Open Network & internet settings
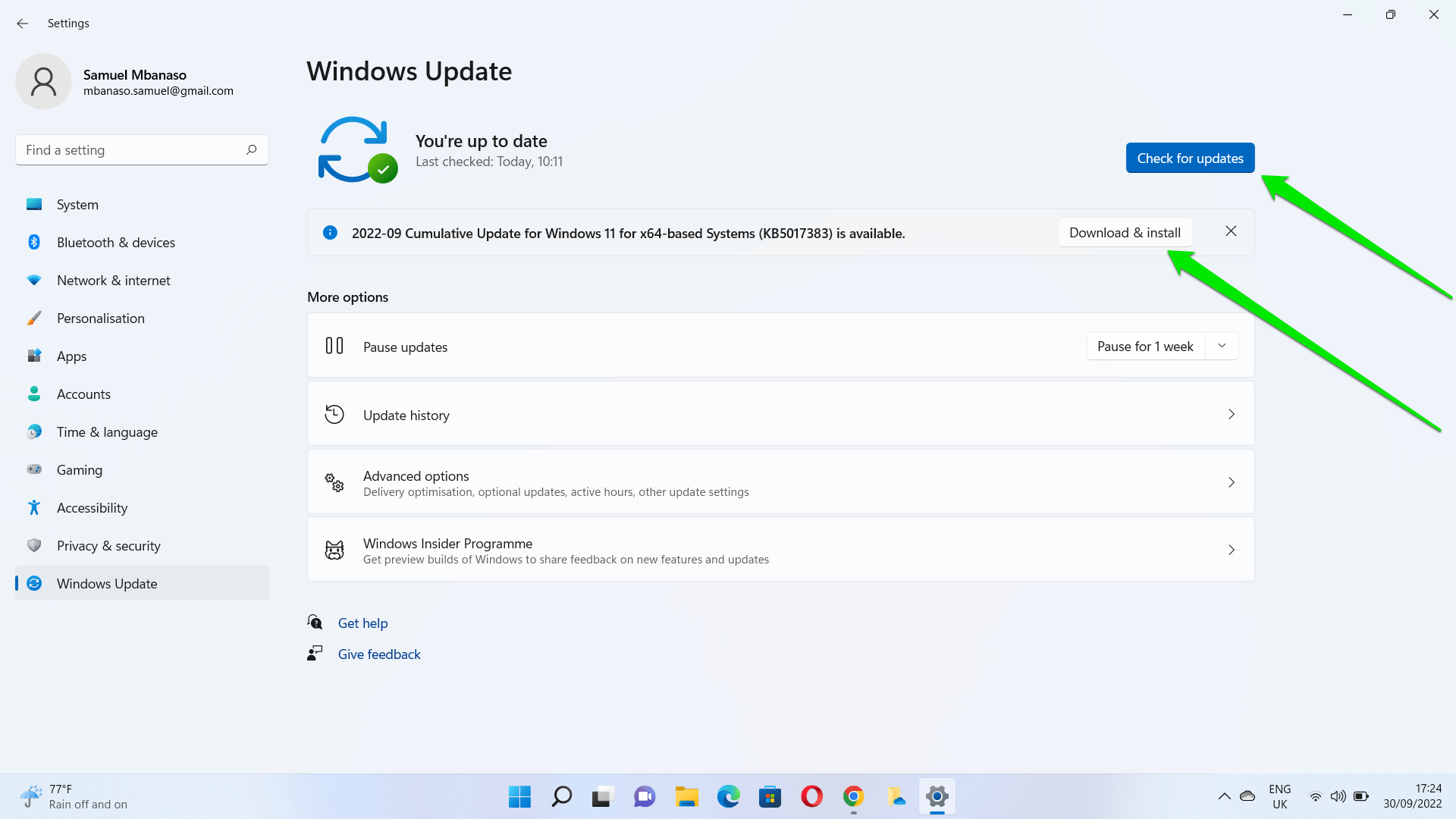1456x819 pixels. (x=142, y=281)
